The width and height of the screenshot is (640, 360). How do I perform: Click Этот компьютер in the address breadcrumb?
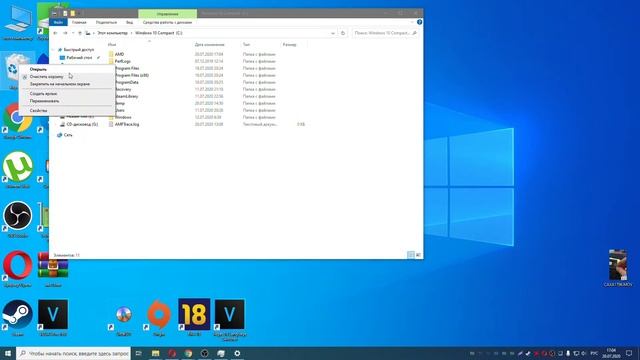pos(112,33)
